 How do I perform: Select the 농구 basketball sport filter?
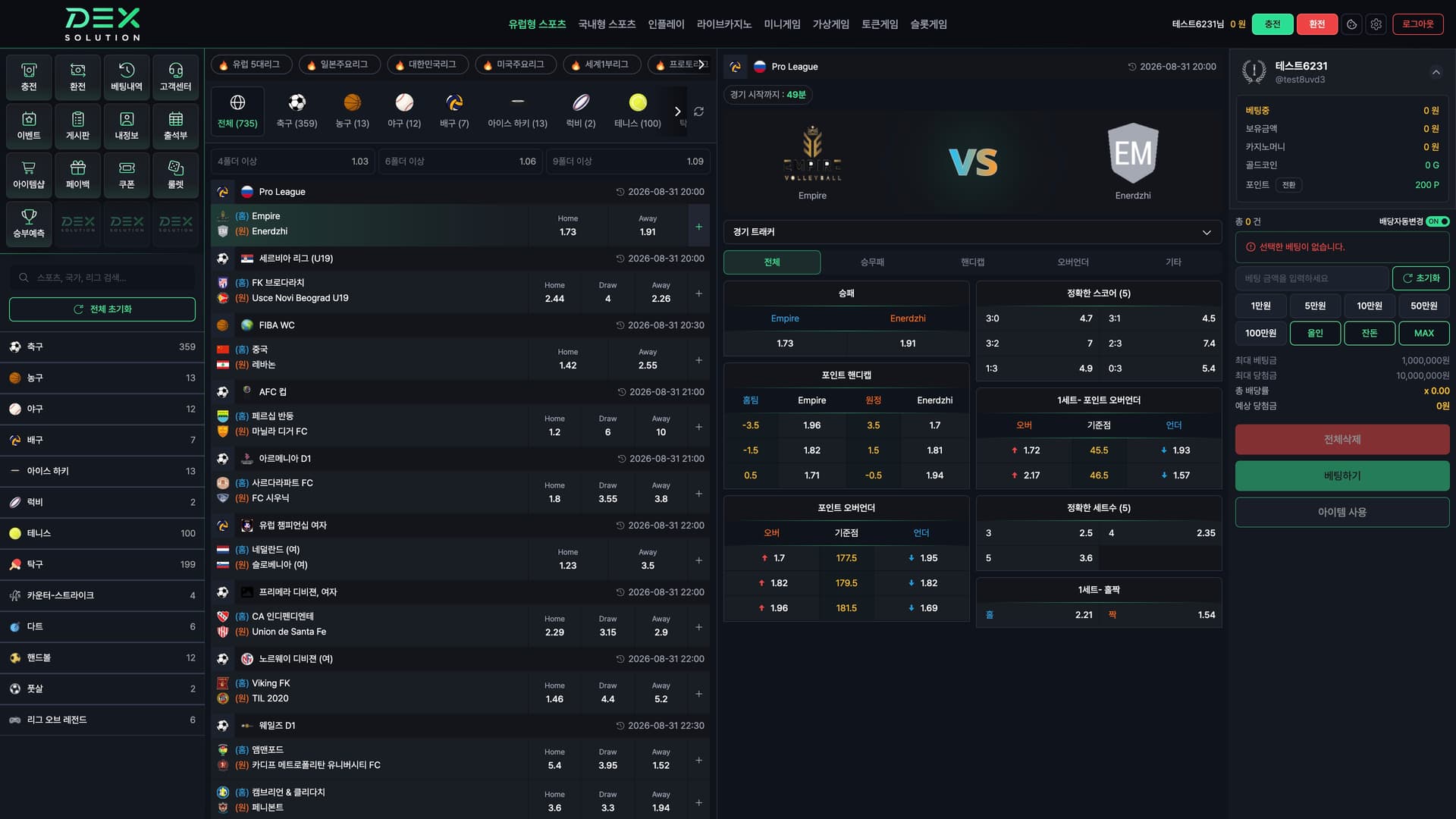[x=352, y=111]
